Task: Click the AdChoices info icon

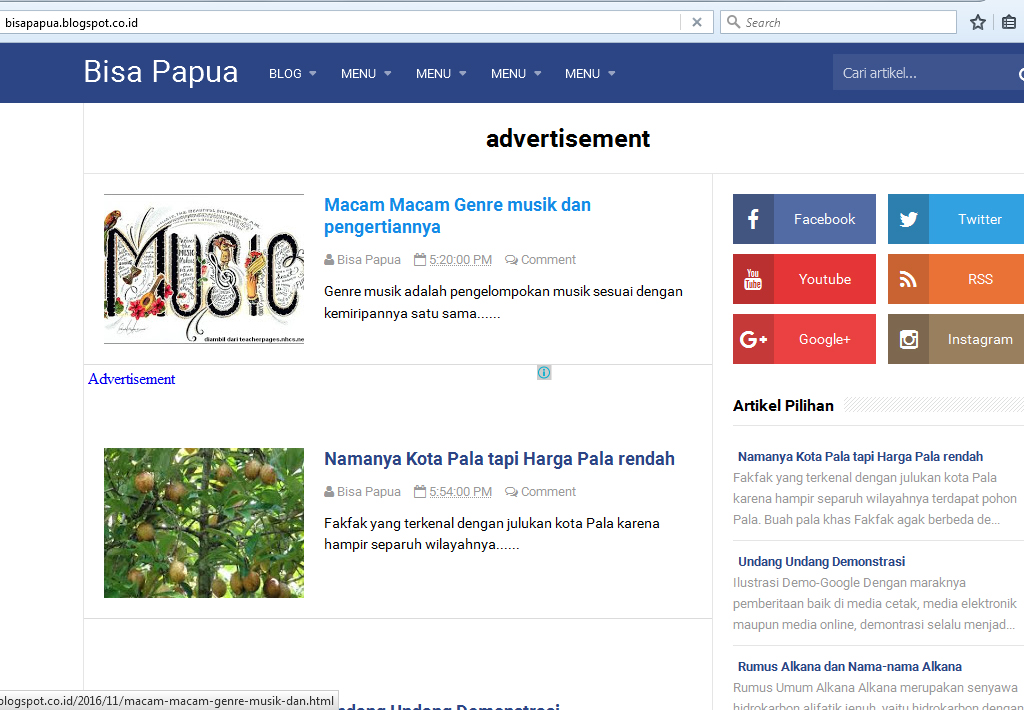Action: (544, 372)
